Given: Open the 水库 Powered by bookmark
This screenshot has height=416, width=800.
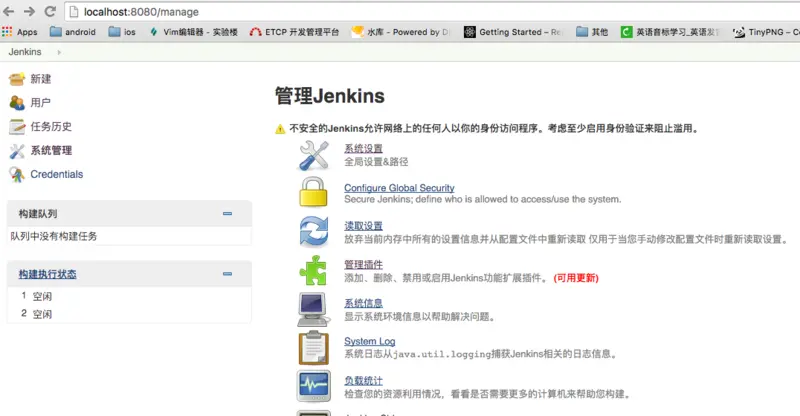Looking at the screenshot, I should (402, 32).
